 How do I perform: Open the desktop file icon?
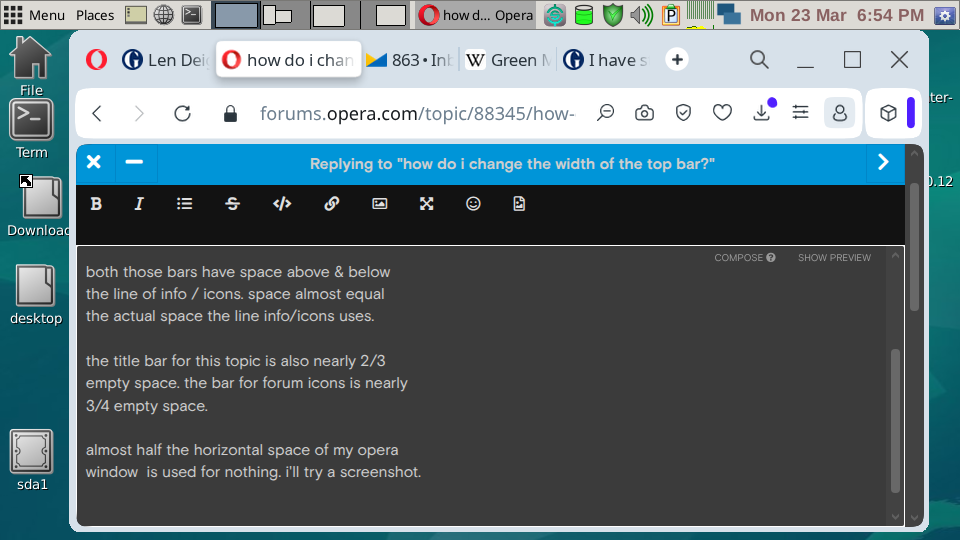coord(36,295)
